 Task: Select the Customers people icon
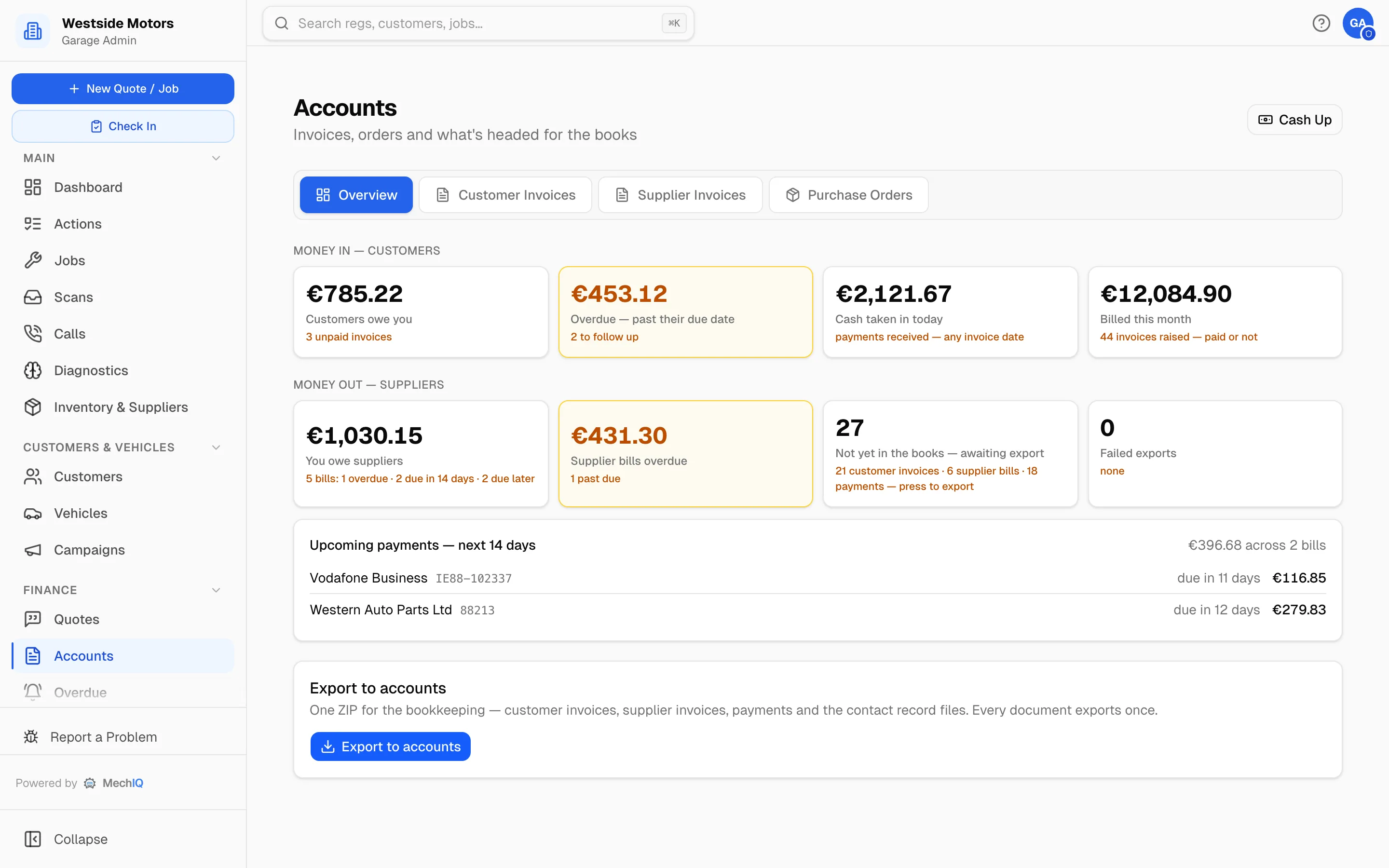[33, 476]
